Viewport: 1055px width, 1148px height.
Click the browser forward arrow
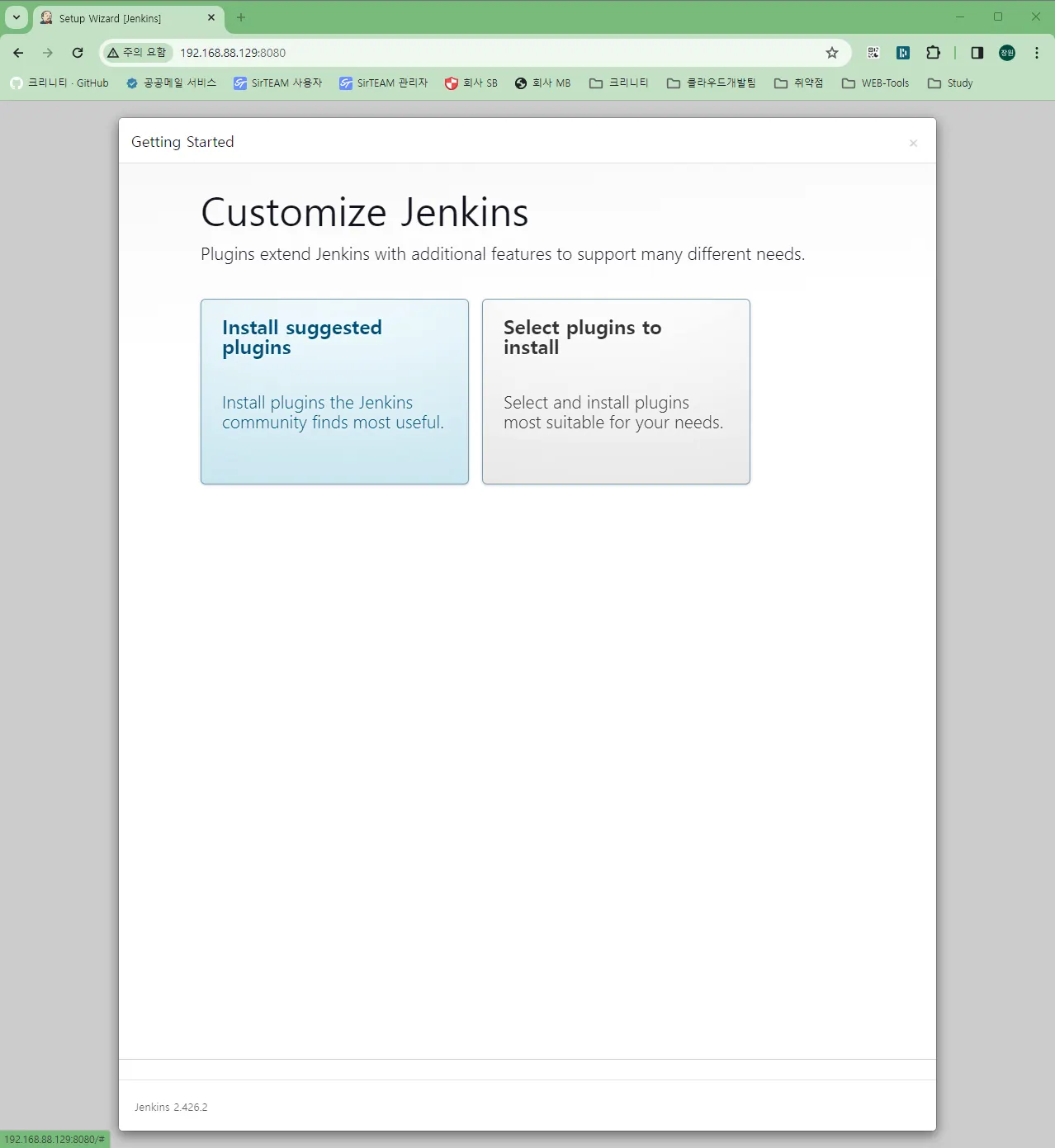click(48, 53)
